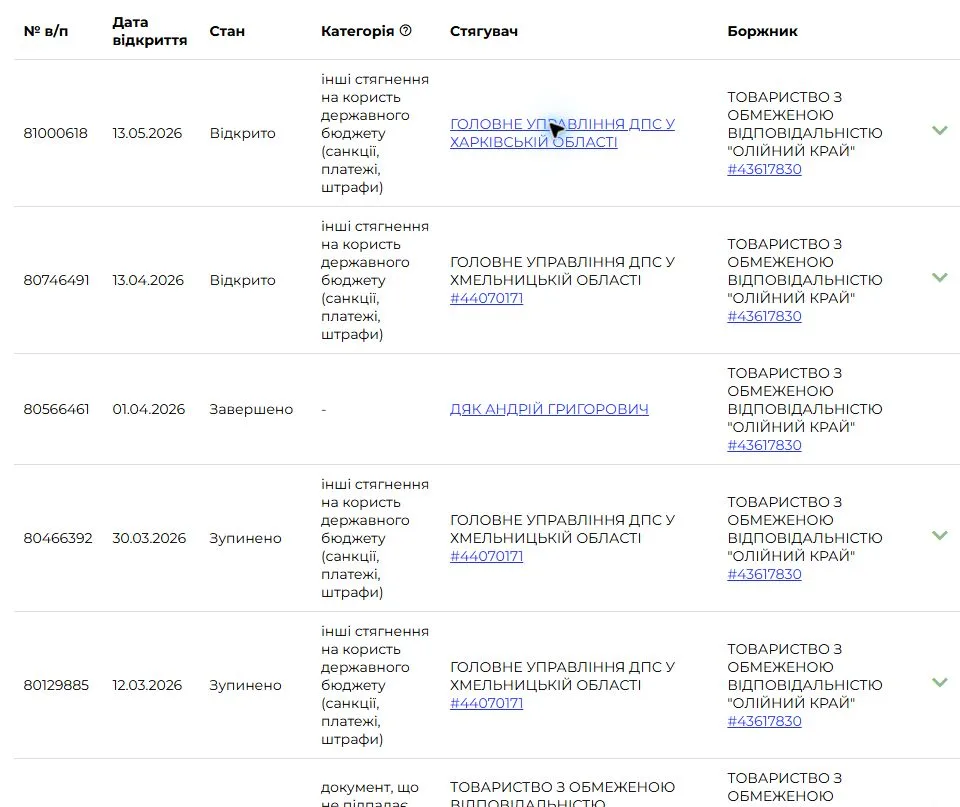Select proceeding number 80746491

56,280
